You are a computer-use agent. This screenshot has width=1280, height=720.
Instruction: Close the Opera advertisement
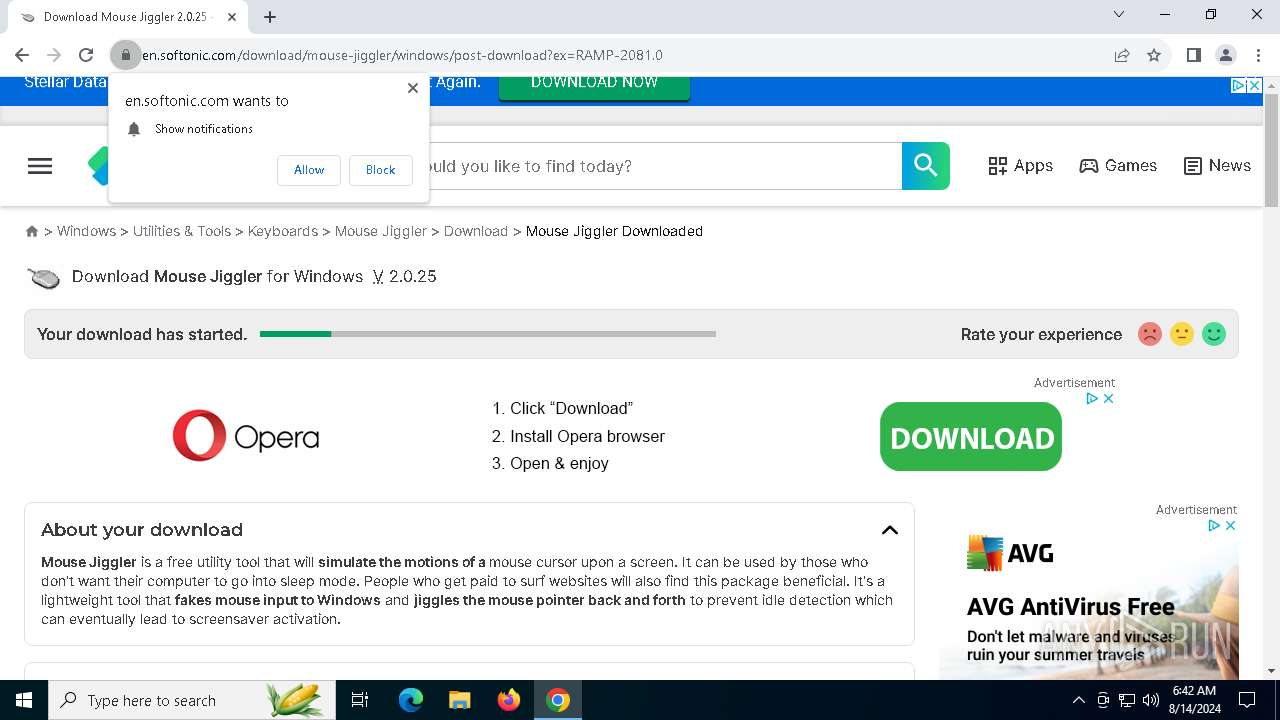1108,398
